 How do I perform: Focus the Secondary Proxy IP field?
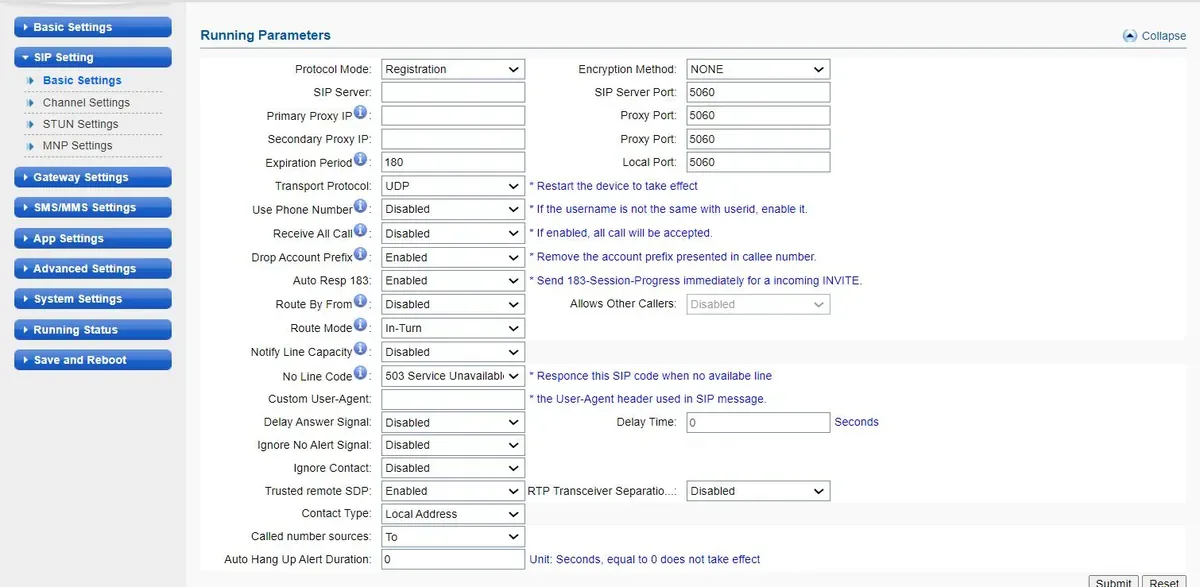point(453,139)
